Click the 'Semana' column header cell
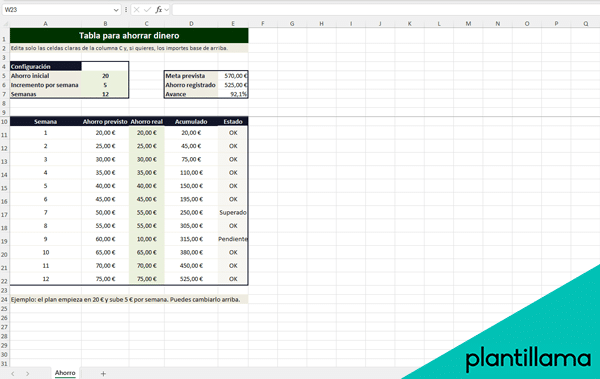The width and height of the screenshot is (600, 379). [46, 122]
